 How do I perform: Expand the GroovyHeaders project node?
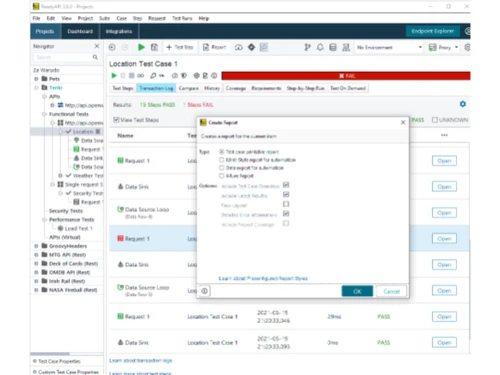36,246
